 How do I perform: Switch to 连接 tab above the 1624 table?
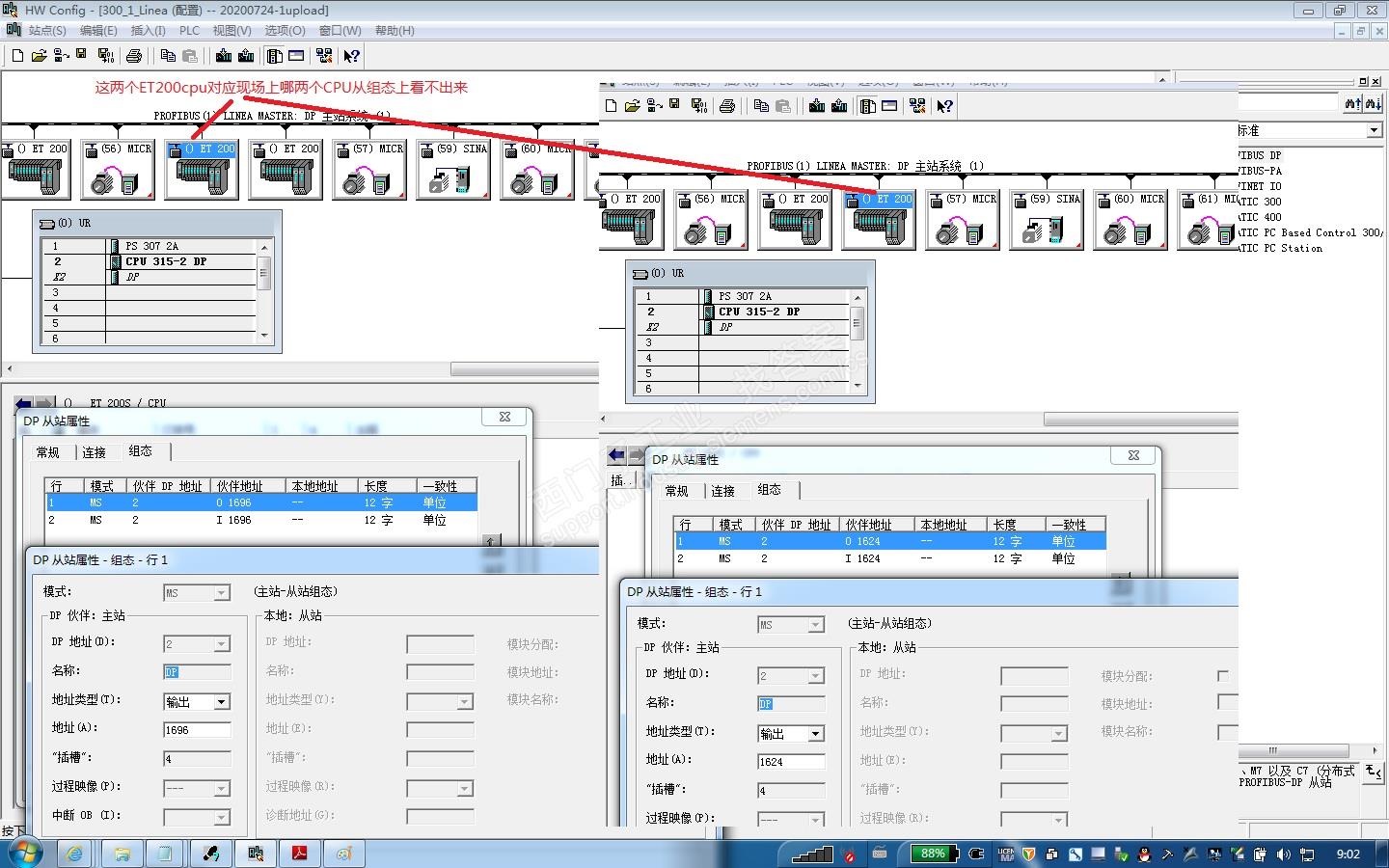pyautogui.click(x=722, y=491)
